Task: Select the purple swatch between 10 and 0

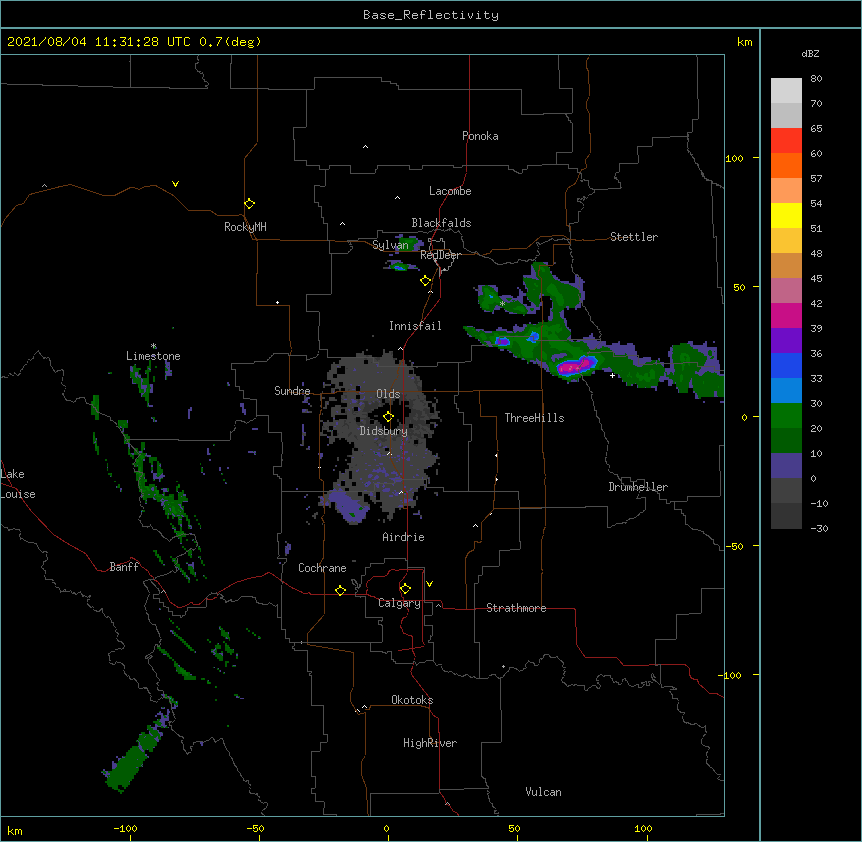Action: click(786, 466)
